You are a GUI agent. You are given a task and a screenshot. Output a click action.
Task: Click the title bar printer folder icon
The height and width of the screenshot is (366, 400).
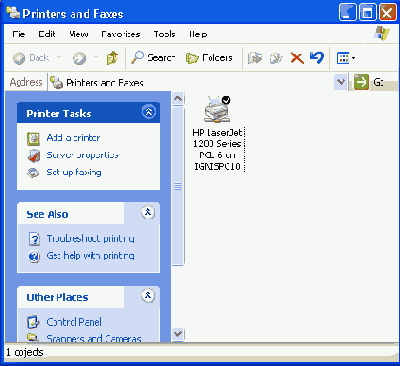13,13
